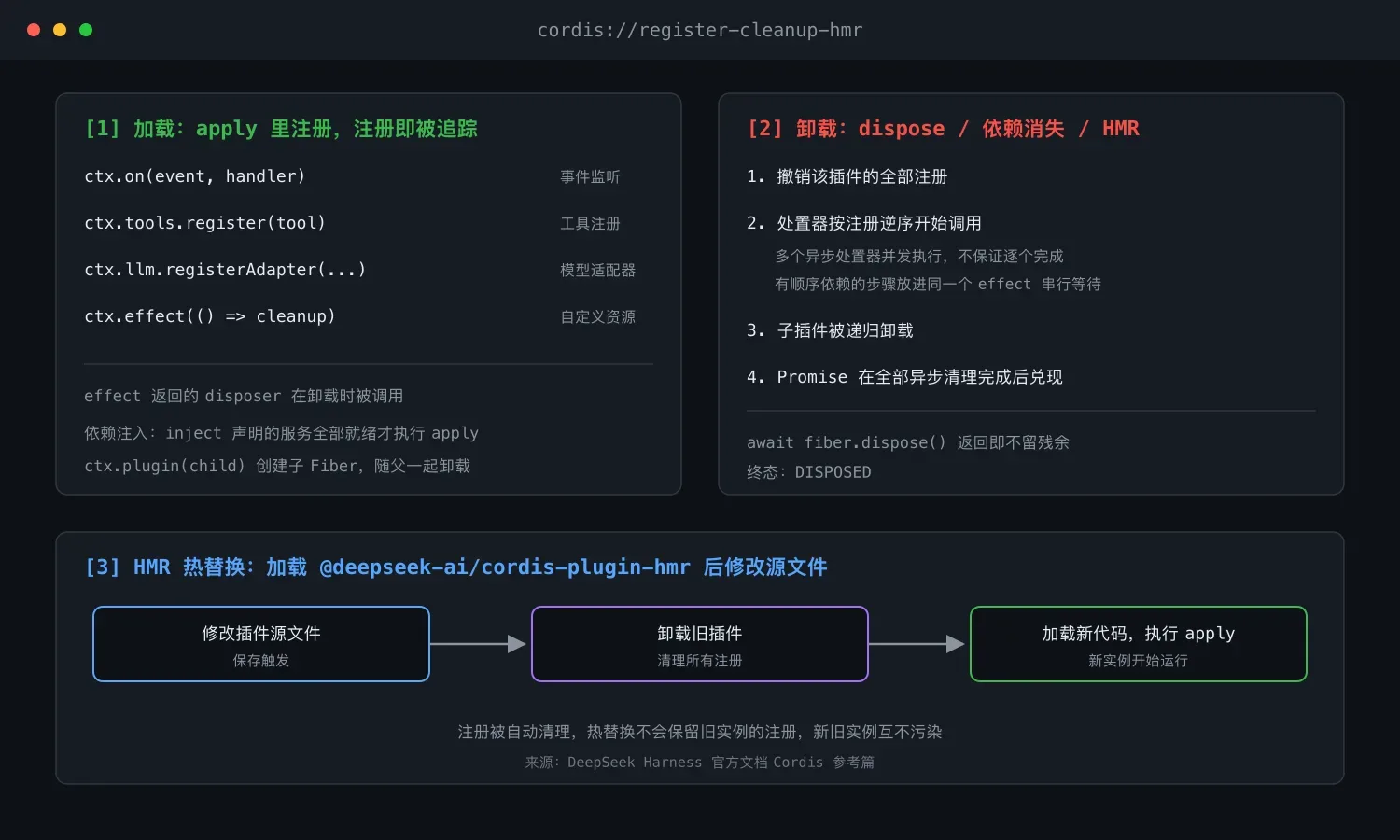
Task: Click sub-note '多个异步处置器并发执行, 不保证逐个完成'
Action: (919, 256)
